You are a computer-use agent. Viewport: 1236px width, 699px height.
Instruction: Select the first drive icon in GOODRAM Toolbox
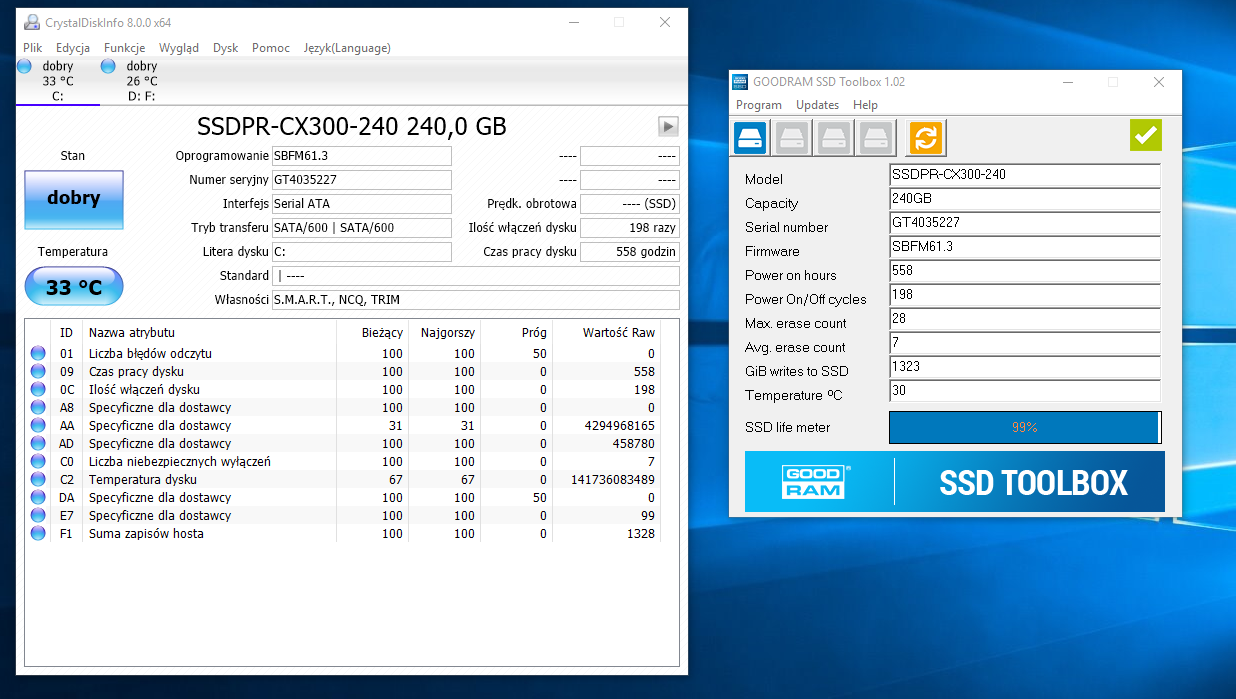pos(750,138)
